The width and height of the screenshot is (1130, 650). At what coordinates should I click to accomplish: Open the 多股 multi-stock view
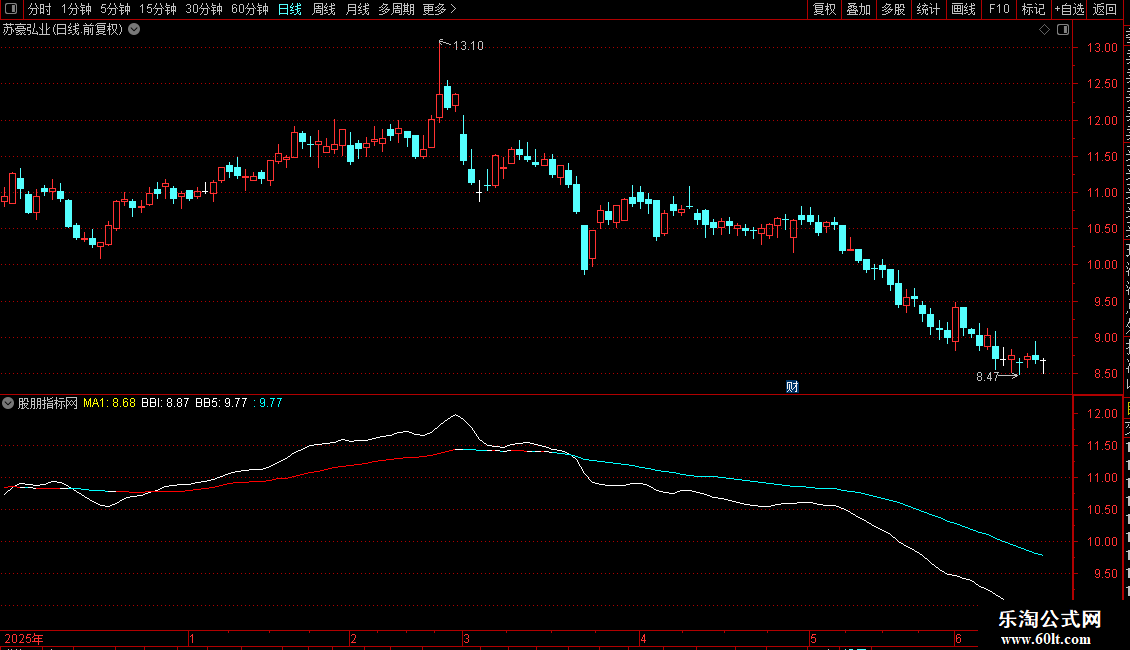coord(894,9)
